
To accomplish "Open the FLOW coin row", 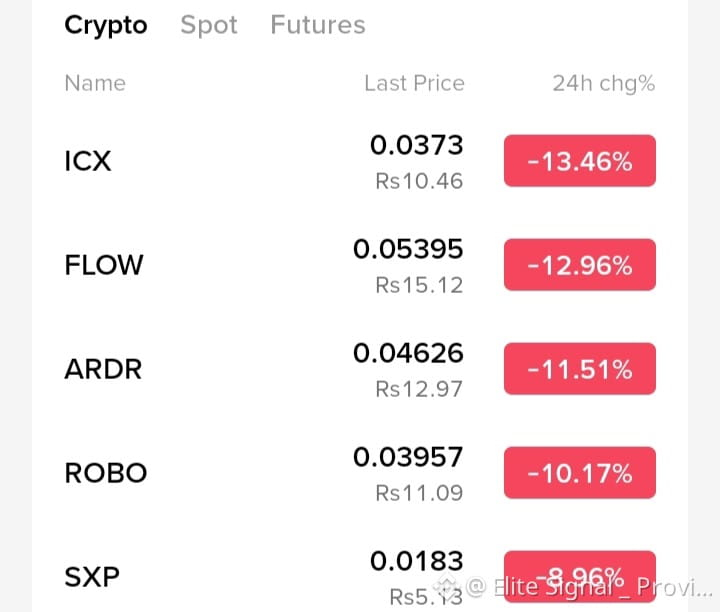I will pyautogui.click(x=360, y=265).
